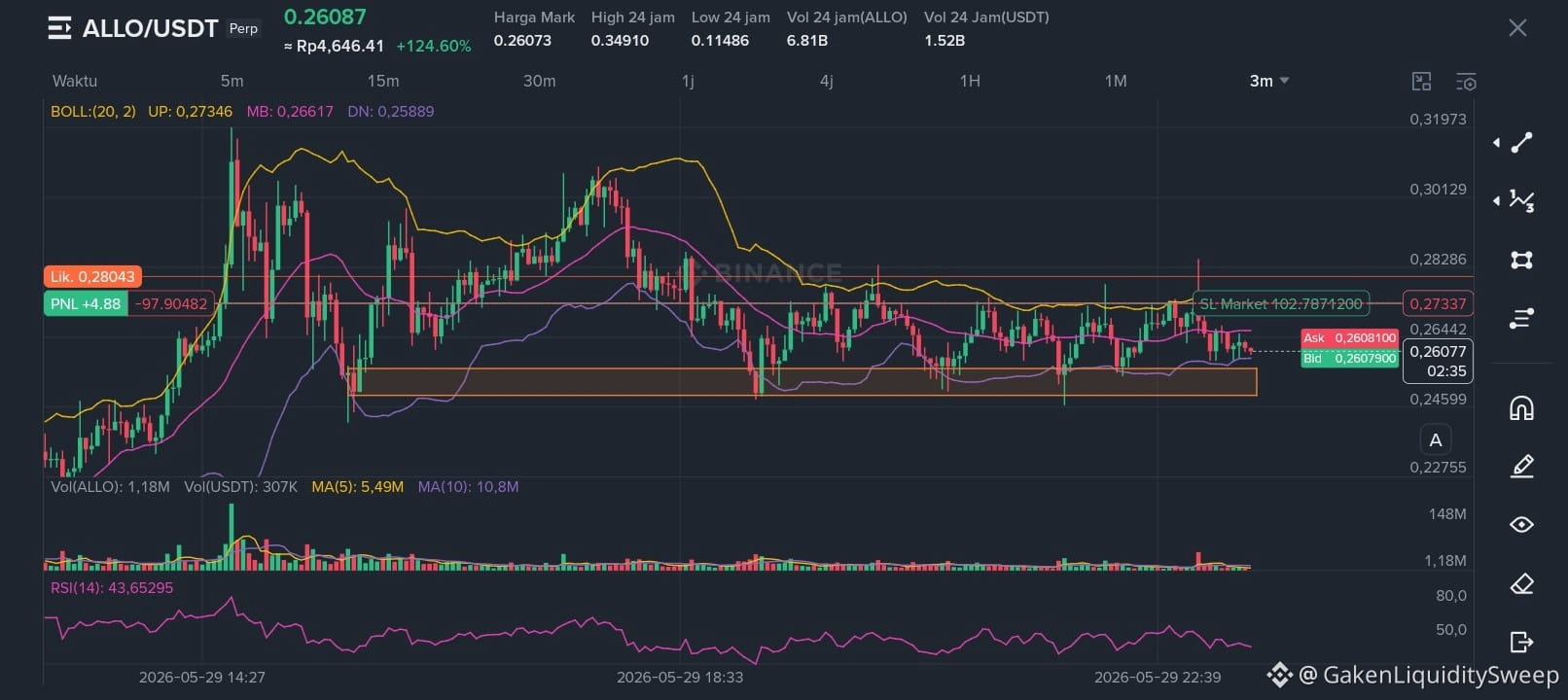Image resolution: width=1568 pixels, height=700 pixels.
Task: Select the rectangle shape drawing tool
Action: click(x=1521, y=260)
